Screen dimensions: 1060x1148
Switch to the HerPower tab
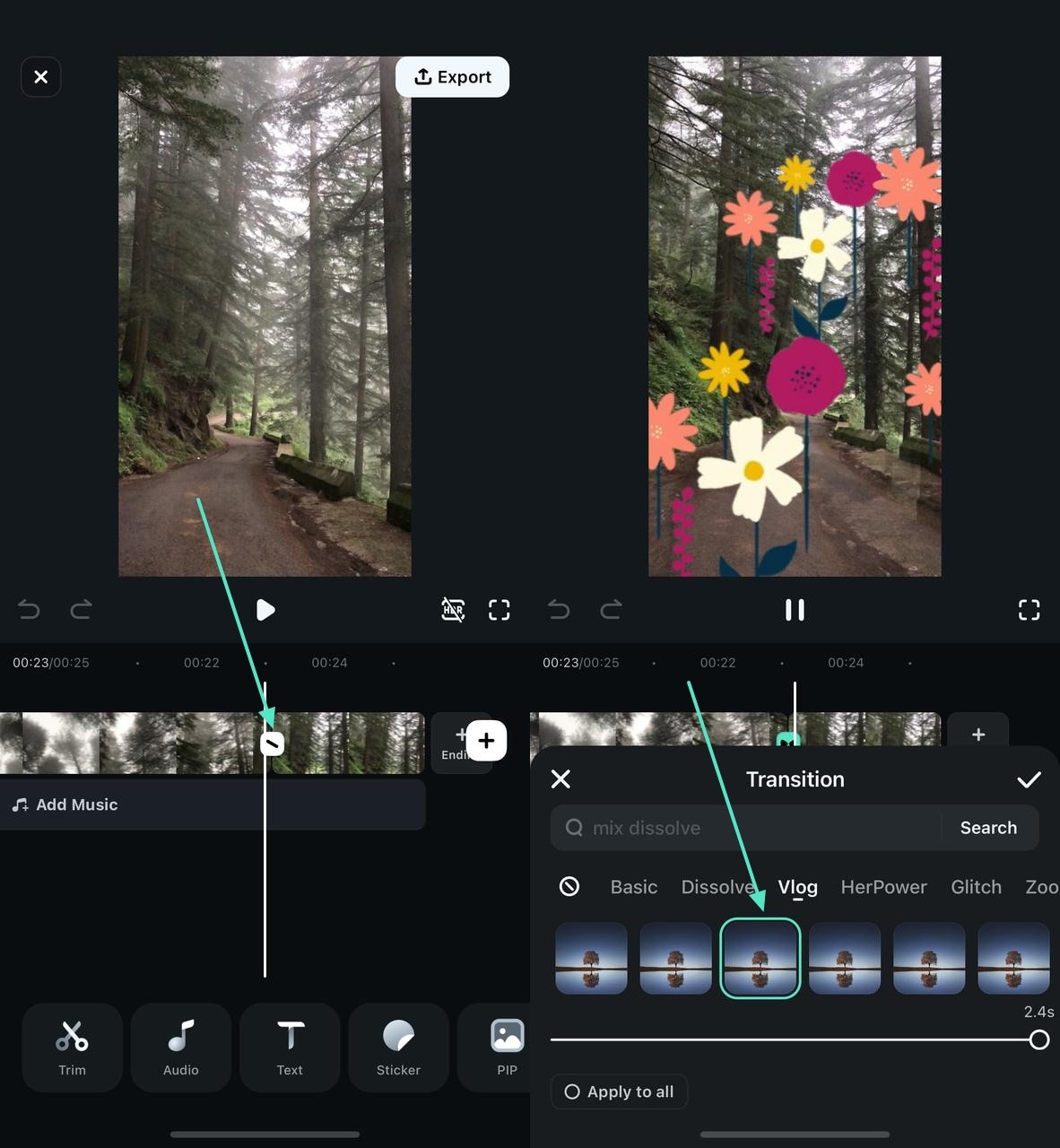pos(883,887)
